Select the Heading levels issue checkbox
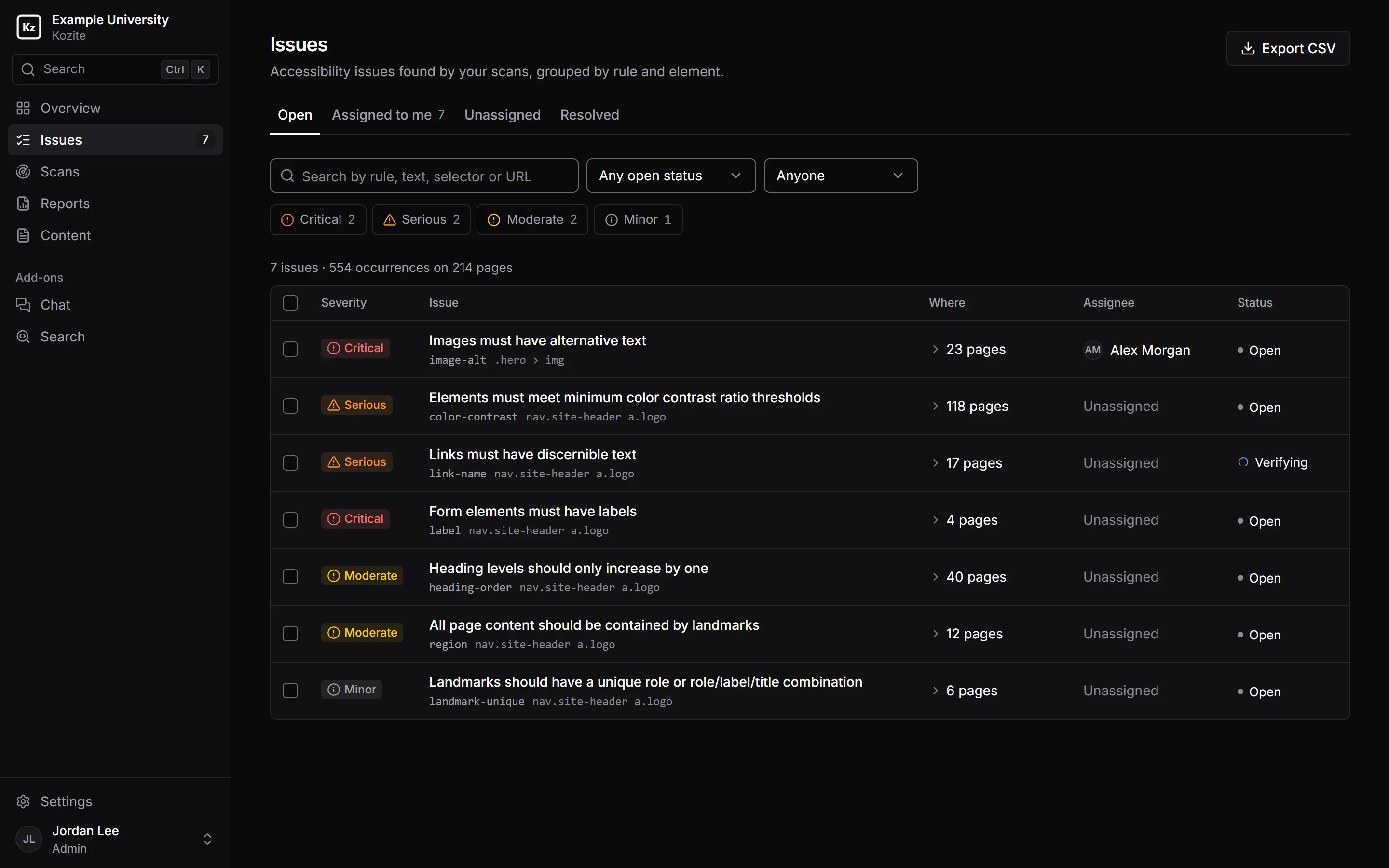Image resolution: width=1389 pixels, height=868 pixels. tap(290, 576)
